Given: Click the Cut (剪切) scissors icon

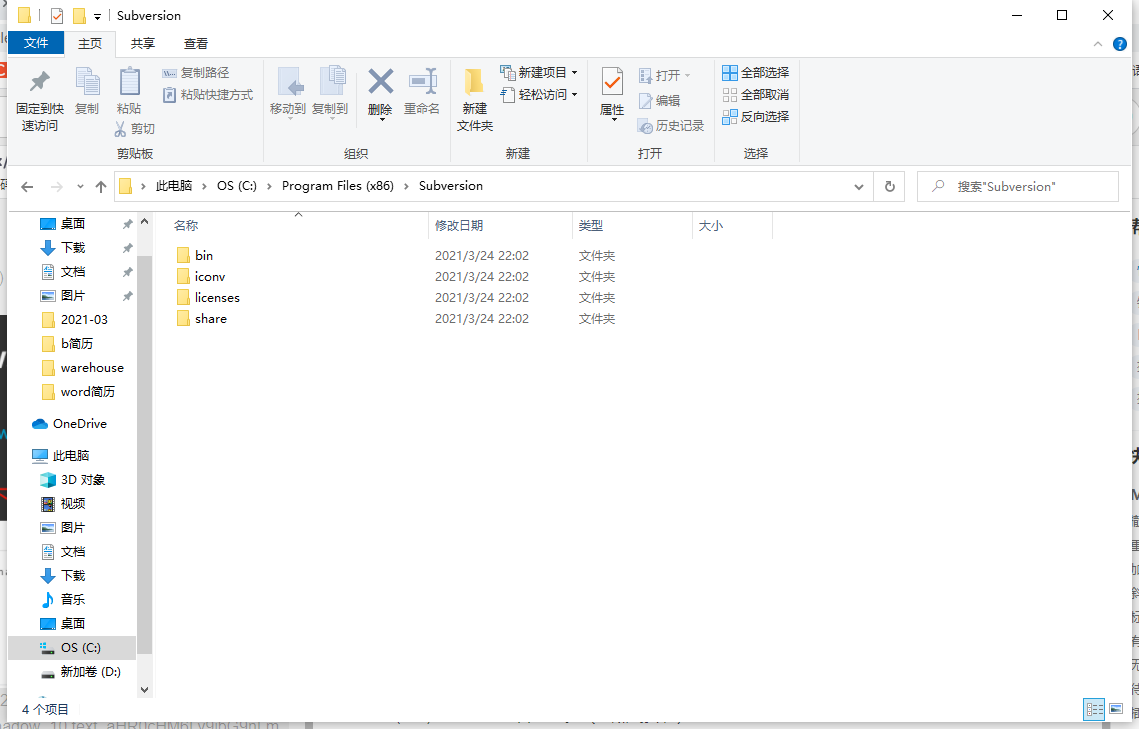Looking at the screenshot, I should [x=121, y=129].
